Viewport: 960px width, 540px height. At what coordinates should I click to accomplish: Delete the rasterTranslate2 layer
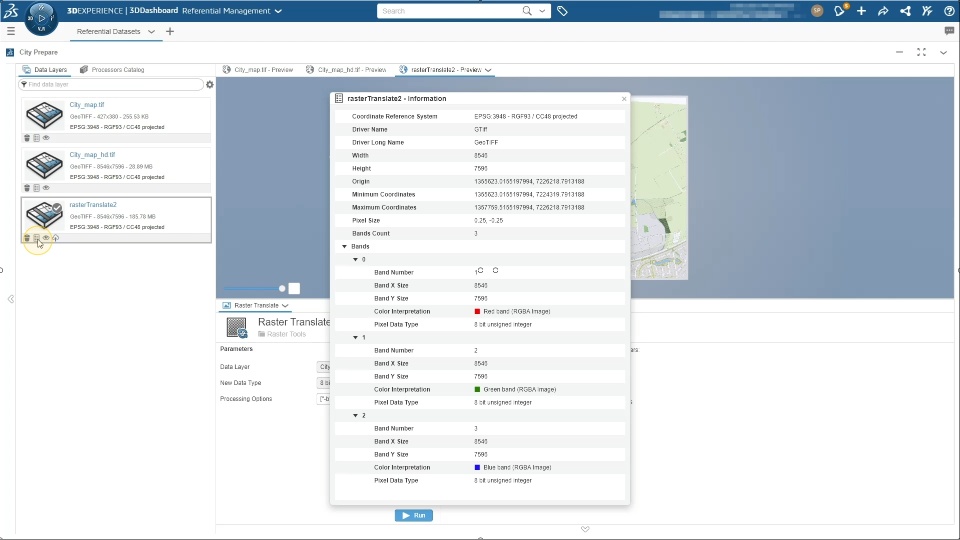pyautogui.click(x=27, y=238)
